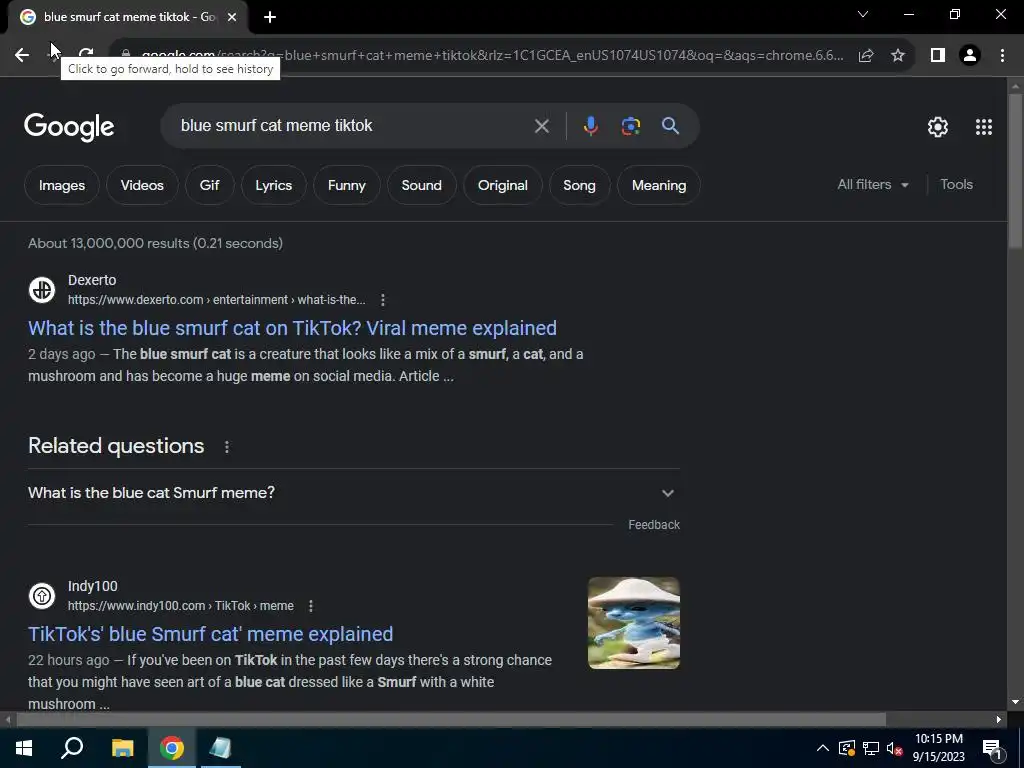Apply the Sound search chip
Image resolution: width=1024 pixels, height=768 pixels.
421,185
